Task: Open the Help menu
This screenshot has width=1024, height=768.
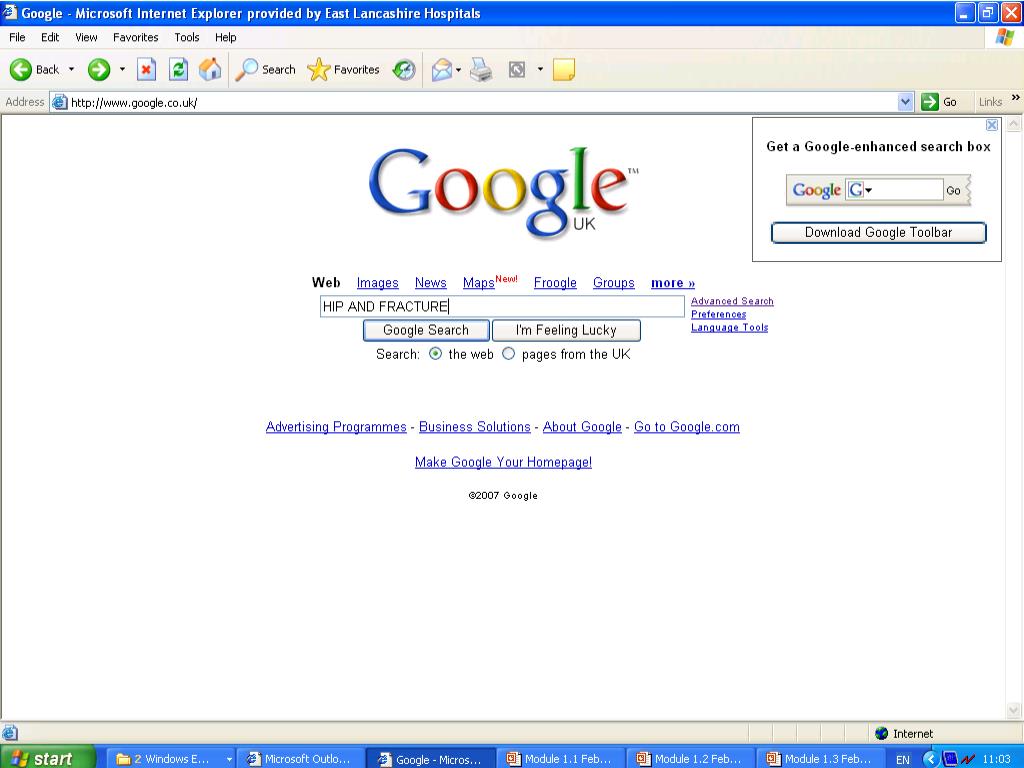Action: pyautogui.click(x=225, y=37)
